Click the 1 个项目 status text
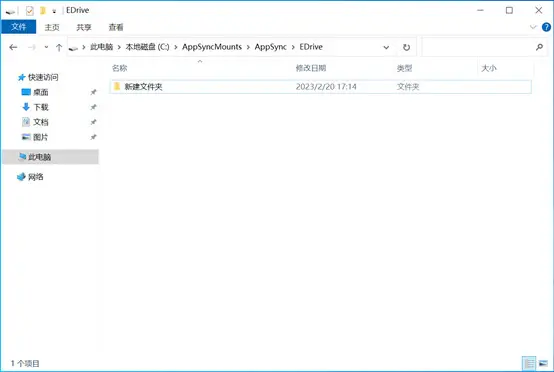The width and height of the screenshot is (554, 372). (25, 364)
